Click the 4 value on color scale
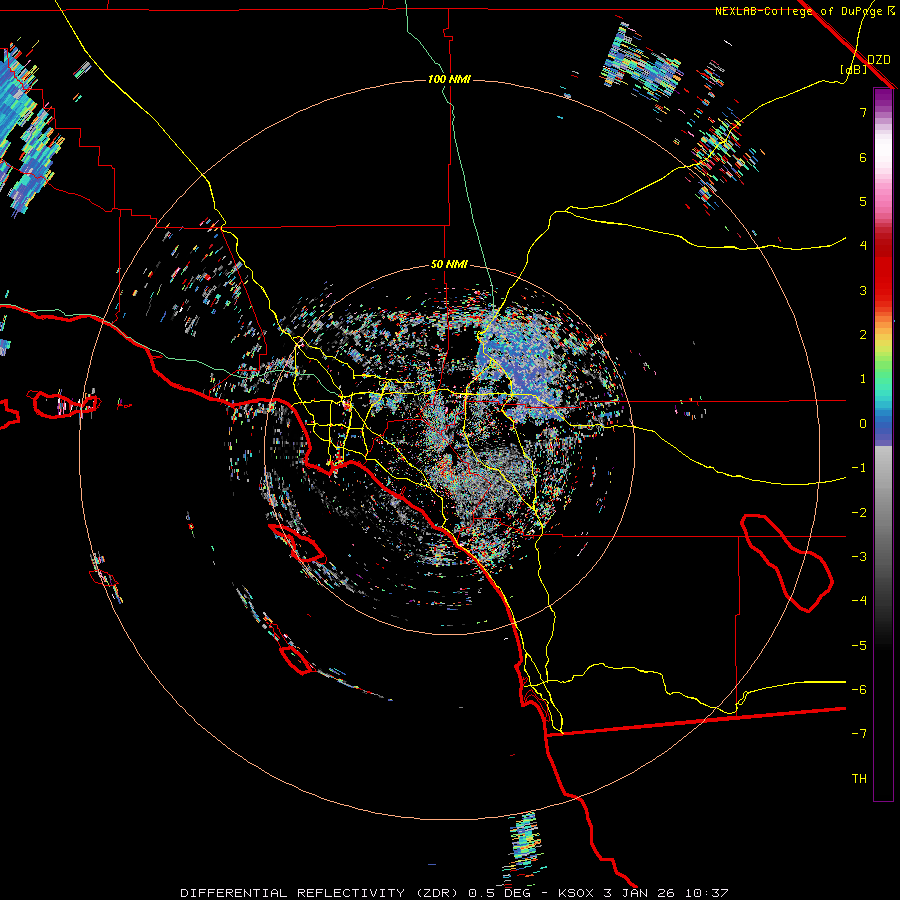Image resolution: width=900 pixels, height=900 pixels. 863,246
